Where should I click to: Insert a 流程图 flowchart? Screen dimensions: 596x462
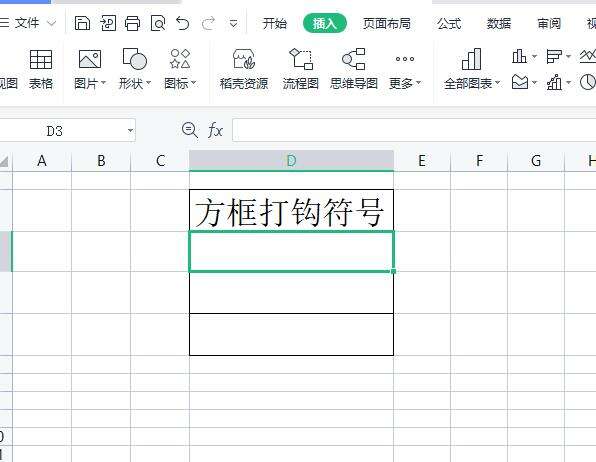point(300,69)
